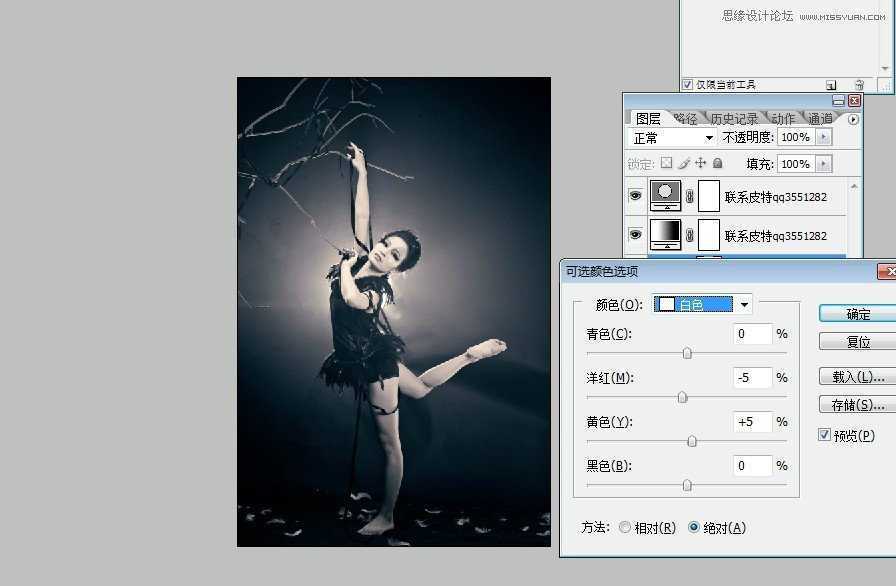The height and width of the screenshot is (586, 896).
Task: Open the 正常 blend mode dropdown
Action: pos(671,138)
